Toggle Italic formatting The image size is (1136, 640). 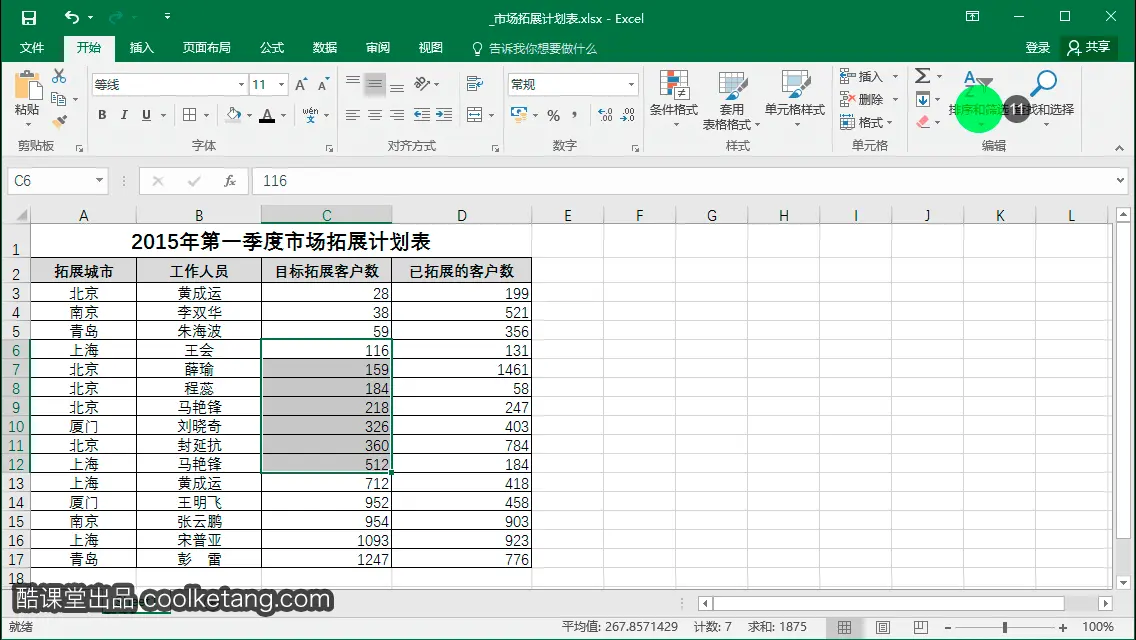(x=124, y=115)
